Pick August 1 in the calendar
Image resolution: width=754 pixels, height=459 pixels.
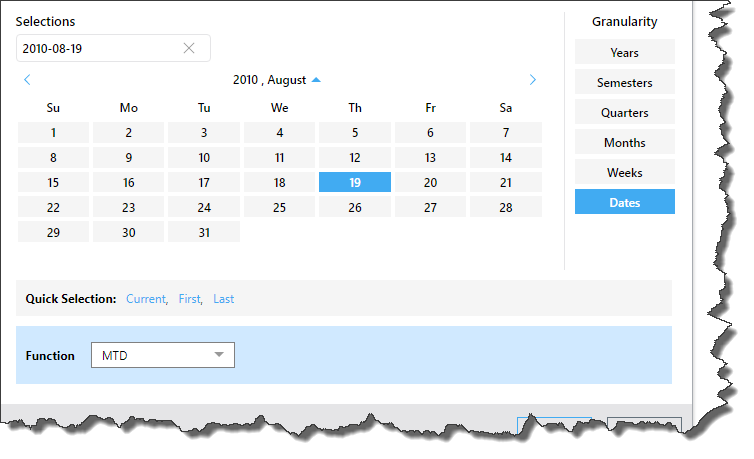point(53,133)
